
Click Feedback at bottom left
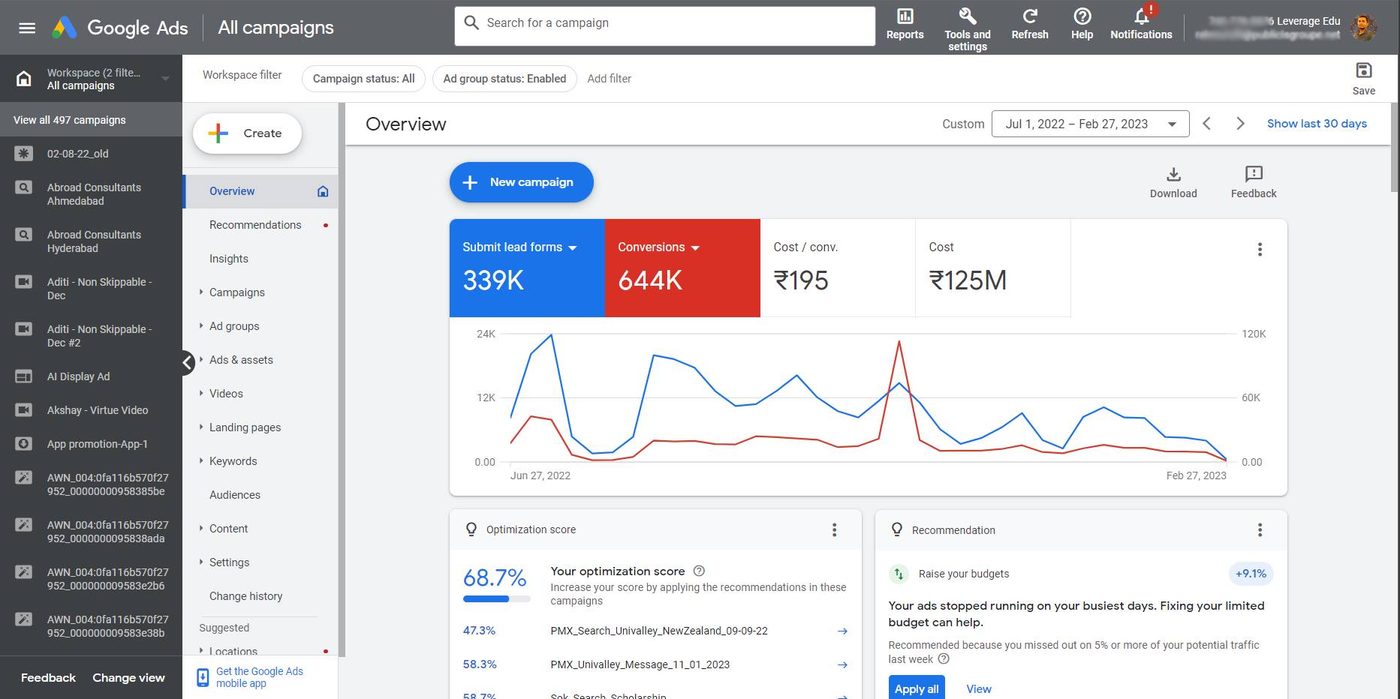[x=48, y=678]
